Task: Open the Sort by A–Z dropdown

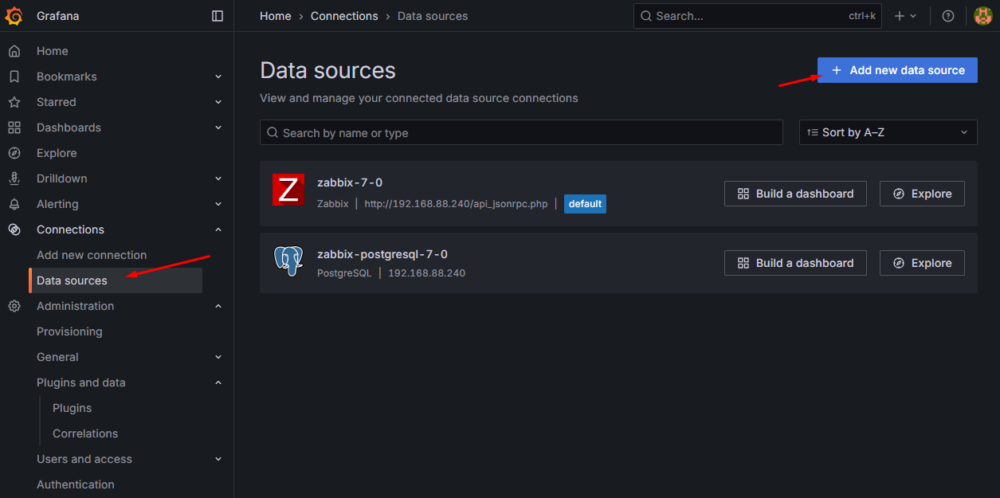Action: [x=888, y=132]
